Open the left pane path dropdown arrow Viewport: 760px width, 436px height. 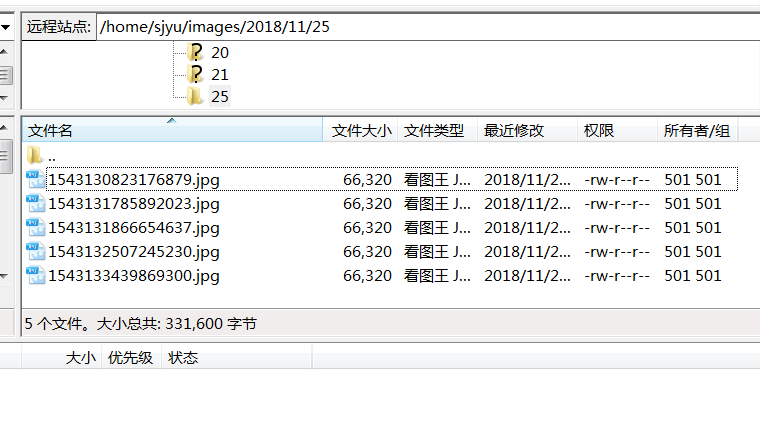[x=5, y=27]
